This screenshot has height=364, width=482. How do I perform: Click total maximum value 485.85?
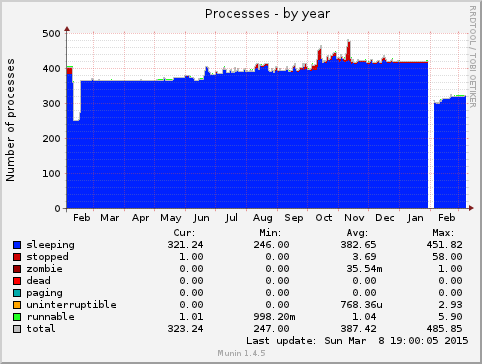point(445,329)
